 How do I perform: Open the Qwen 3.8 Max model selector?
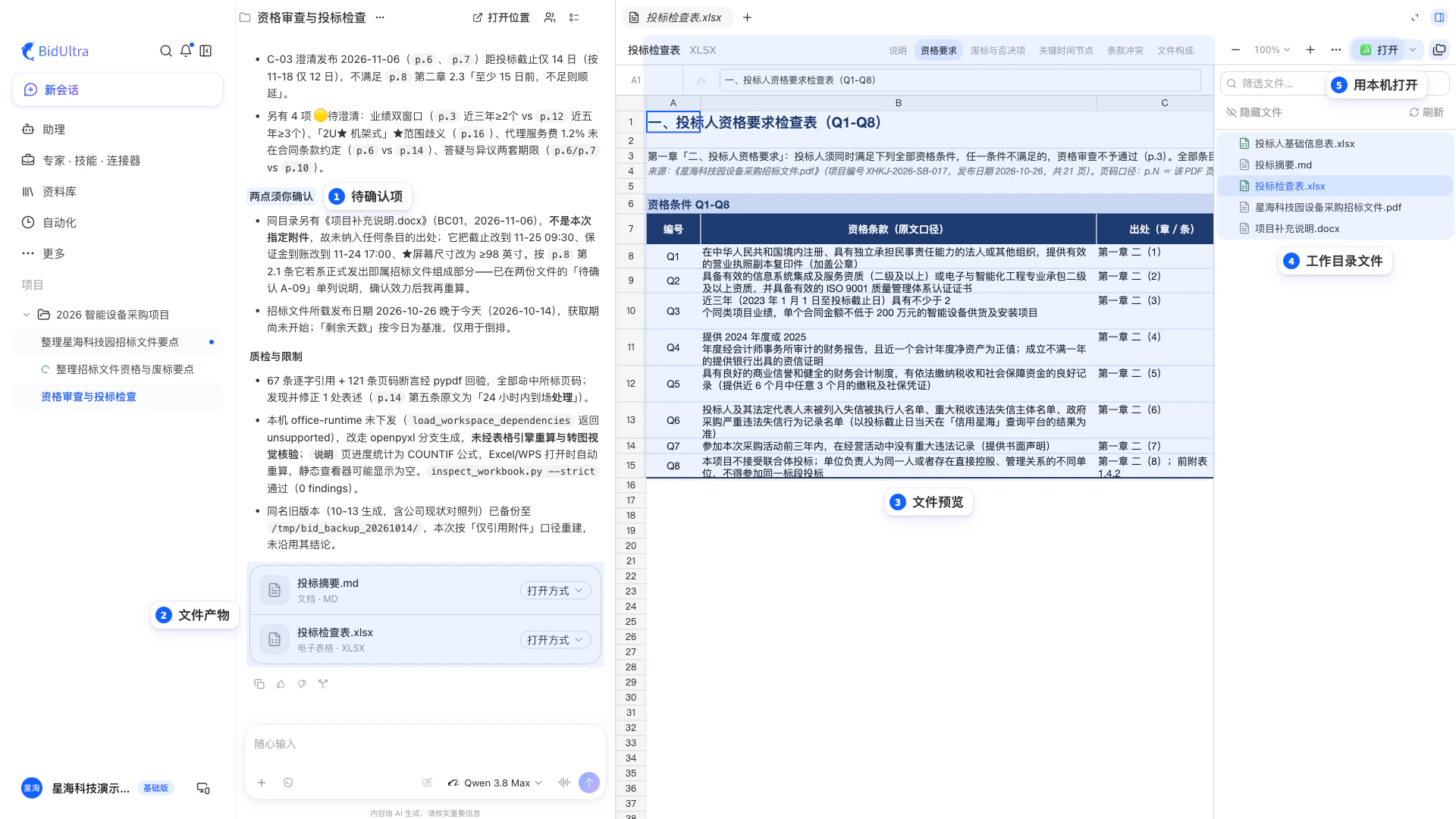[x=495, y=783]
